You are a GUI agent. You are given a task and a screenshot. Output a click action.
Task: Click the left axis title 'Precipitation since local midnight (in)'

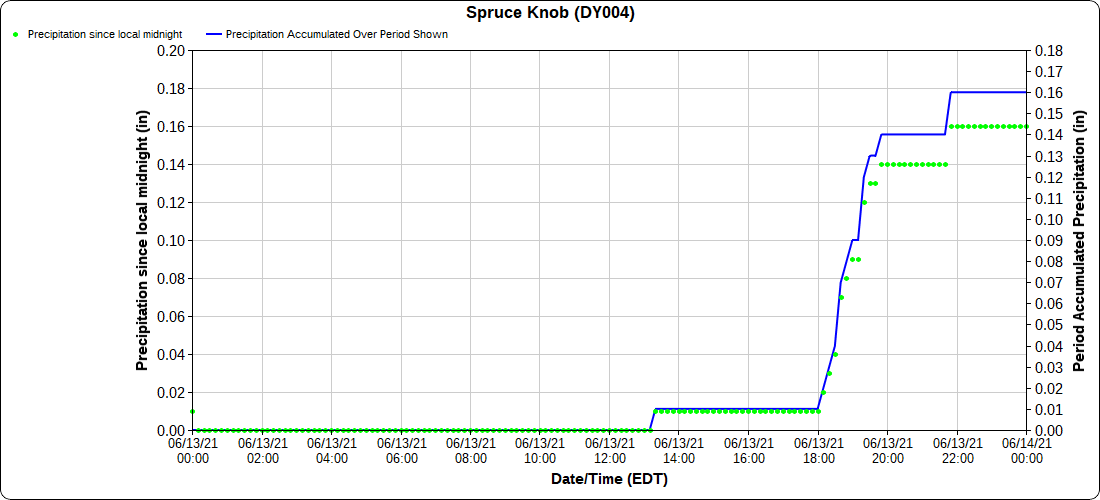142,240
